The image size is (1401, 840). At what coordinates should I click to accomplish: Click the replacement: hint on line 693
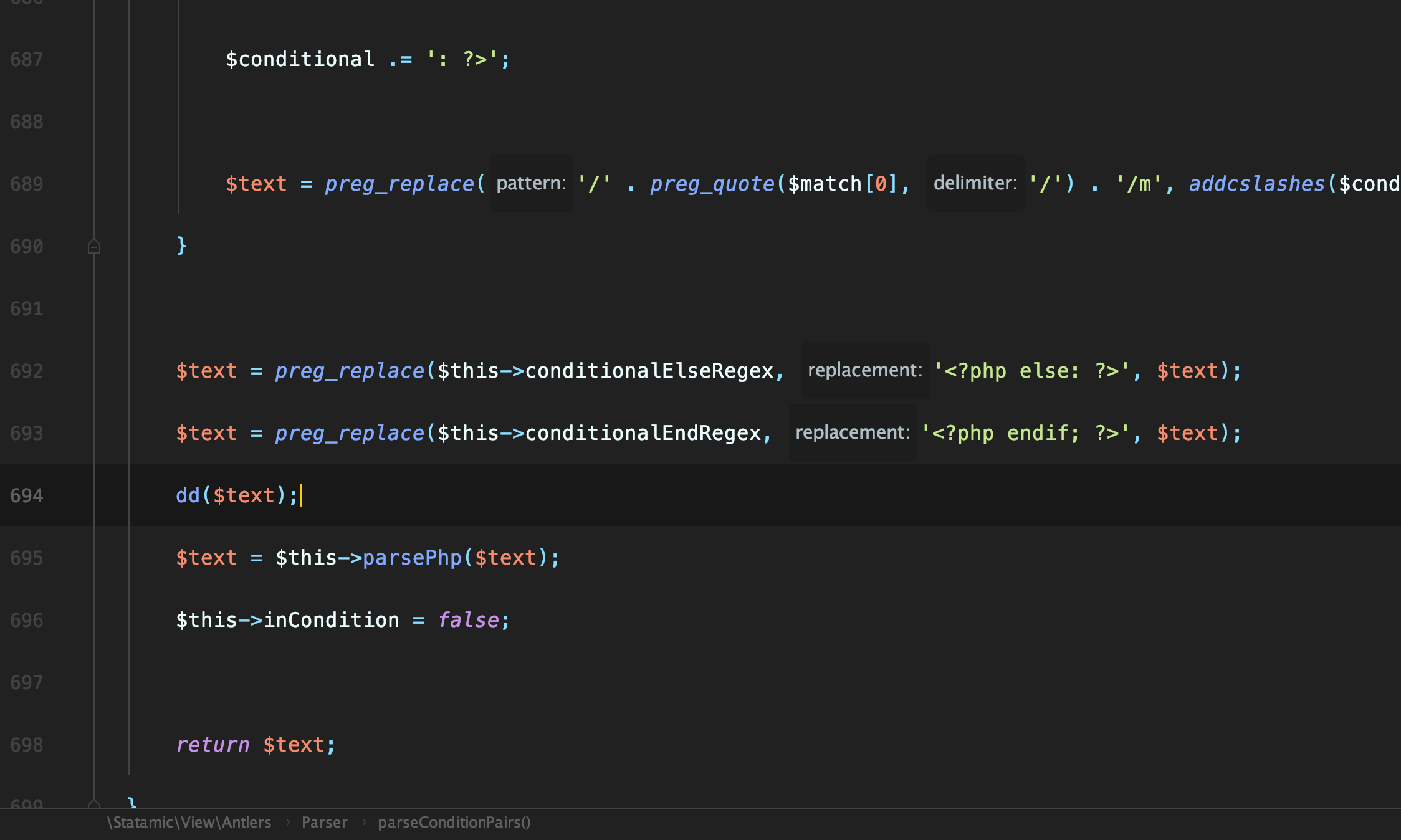pyautogui.click(x=853, y=432)
